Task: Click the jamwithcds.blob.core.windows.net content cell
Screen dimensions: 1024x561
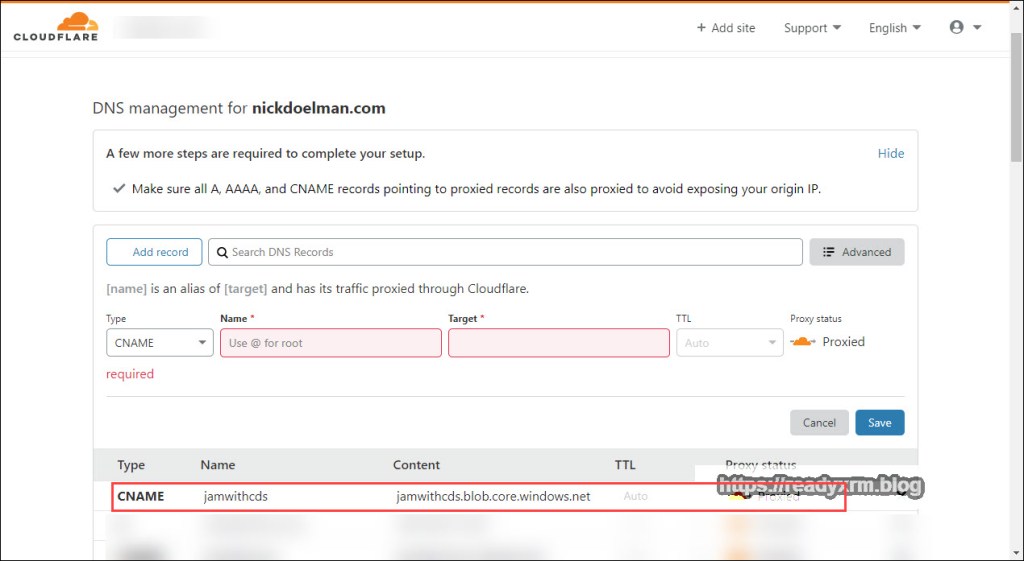Action: coord(493,496)
